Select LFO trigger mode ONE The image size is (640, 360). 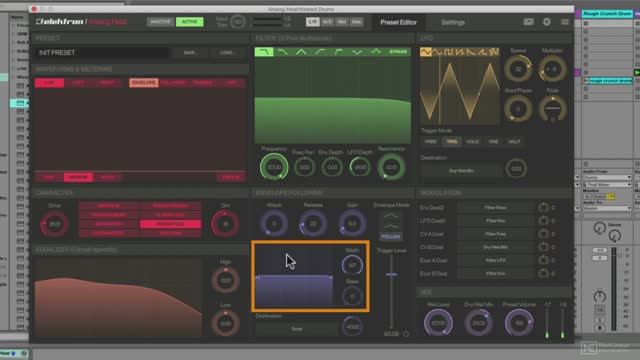(x=493, y=142)
